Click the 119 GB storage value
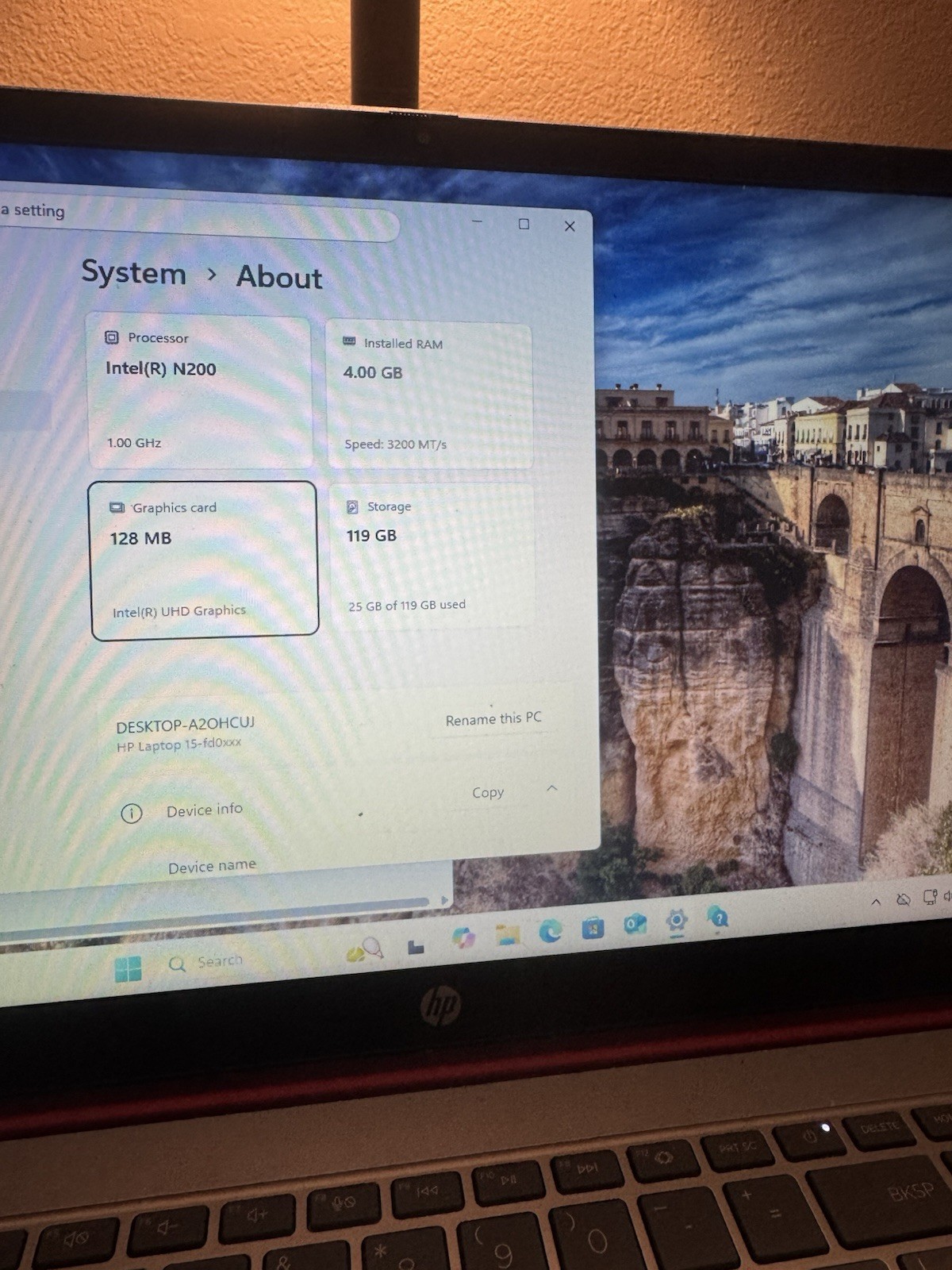952x1270 pixels. click(x=371, y=536)
